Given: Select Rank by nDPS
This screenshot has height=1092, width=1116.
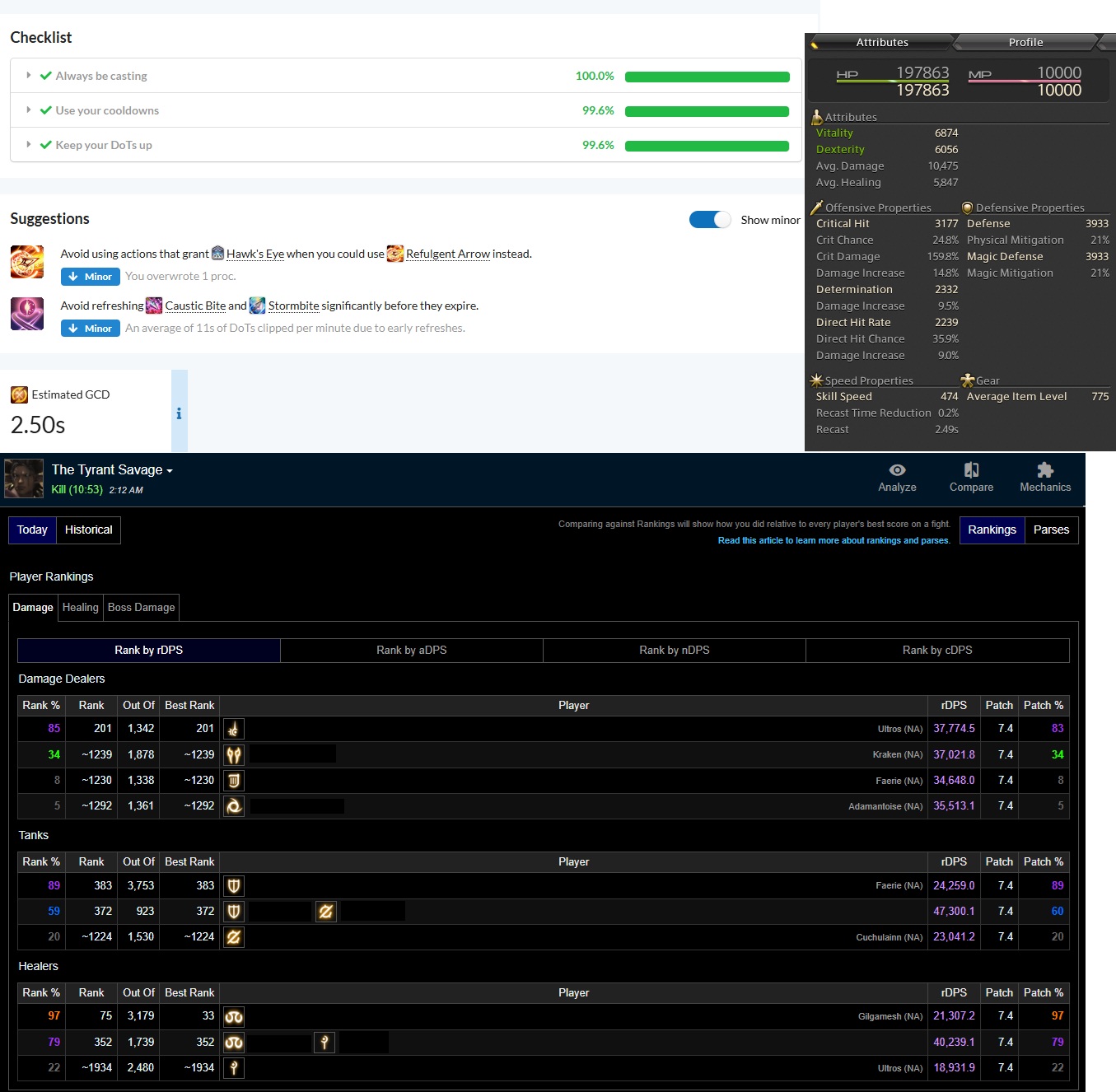Looking at the screenshot, I should point(675,650).
